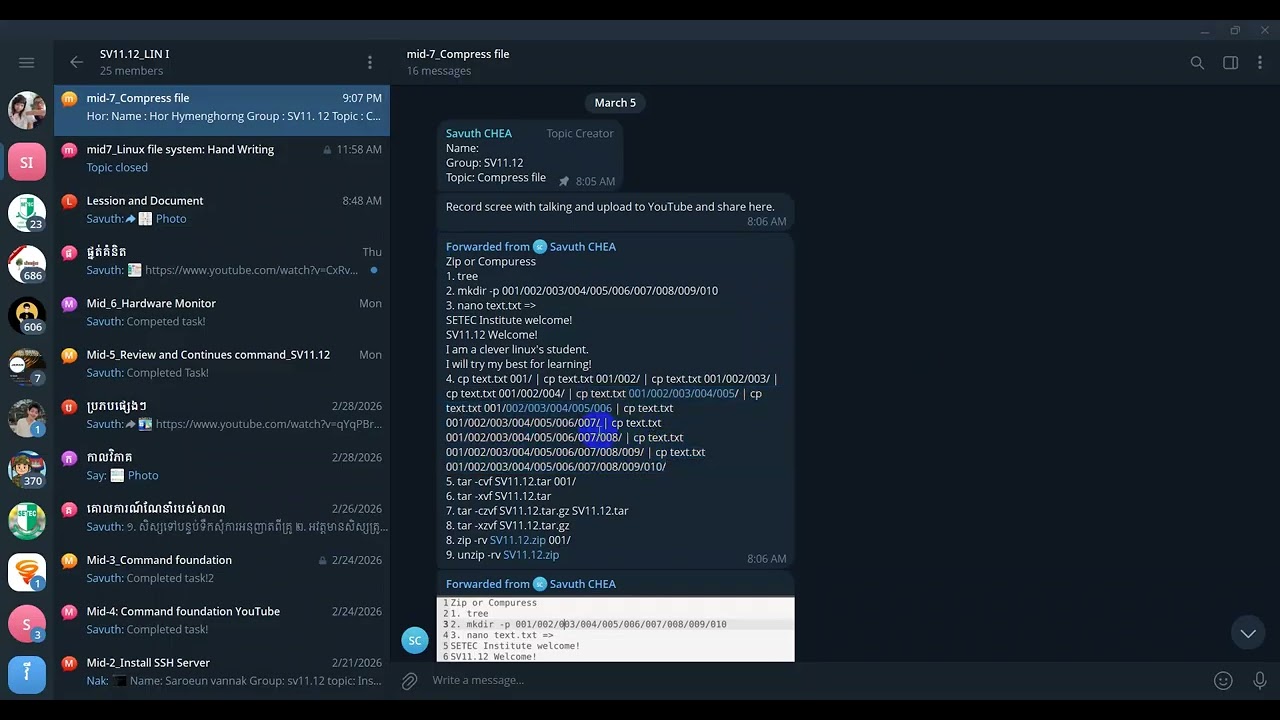Open the forwarded code screenshot image

[x=616, y=629]
